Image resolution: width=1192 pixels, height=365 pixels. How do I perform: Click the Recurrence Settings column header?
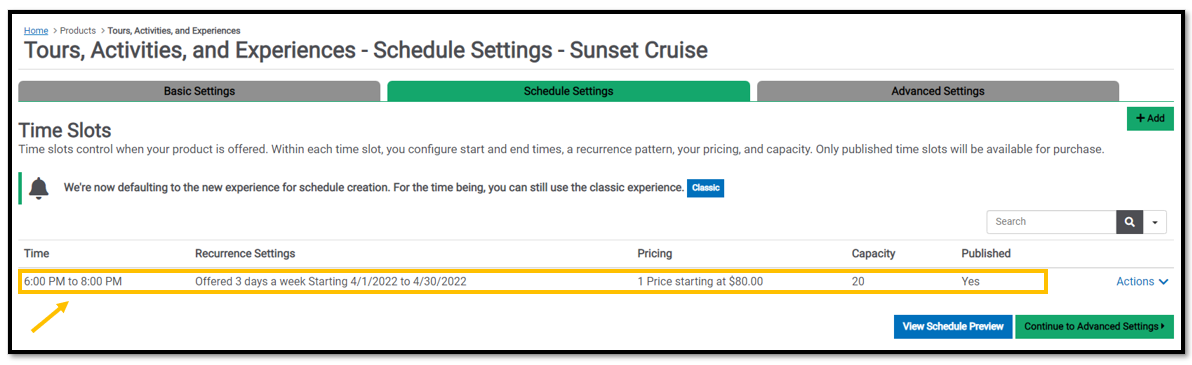pos(246,253)
